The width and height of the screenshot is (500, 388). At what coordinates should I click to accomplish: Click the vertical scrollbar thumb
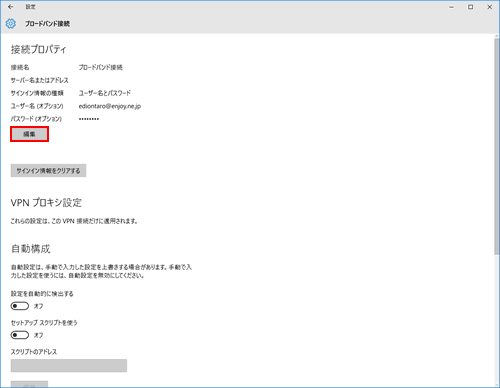coord(497,147)
